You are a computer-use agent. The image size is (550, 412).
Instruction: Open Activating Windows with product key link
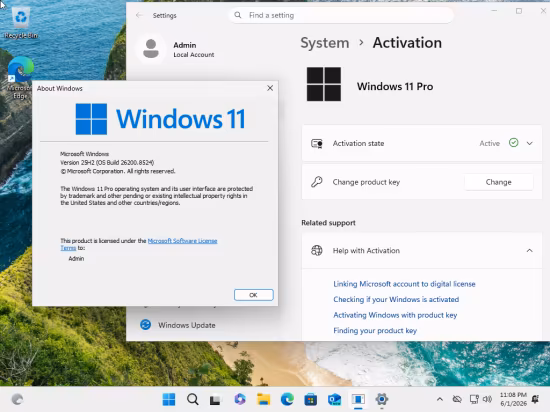click(395, 315)
